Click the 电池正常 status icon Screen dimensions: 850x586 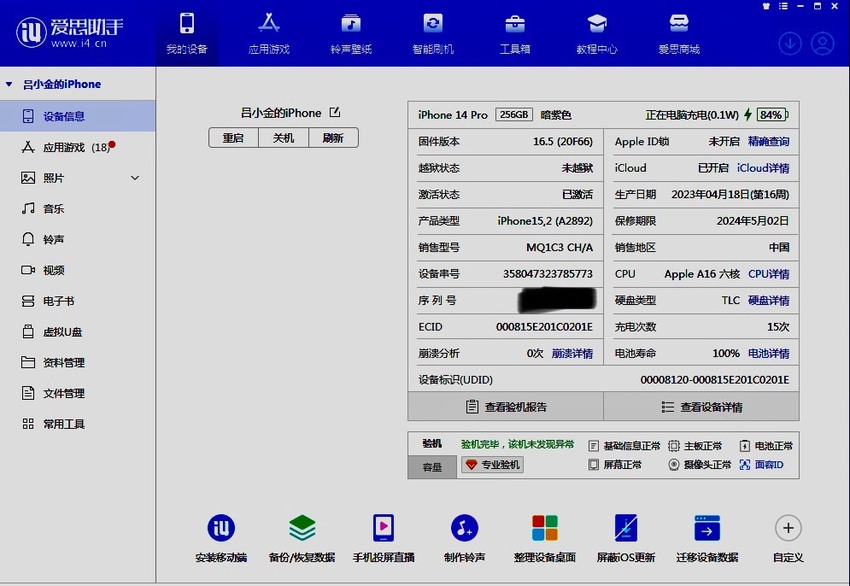pyautogui.click(x=744, y=446)
